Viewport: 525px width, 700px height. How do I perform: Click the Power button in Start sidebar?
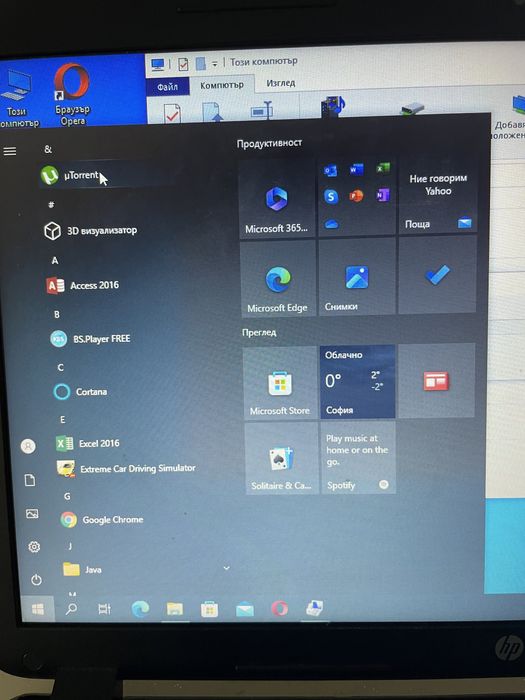coord(36,579)
